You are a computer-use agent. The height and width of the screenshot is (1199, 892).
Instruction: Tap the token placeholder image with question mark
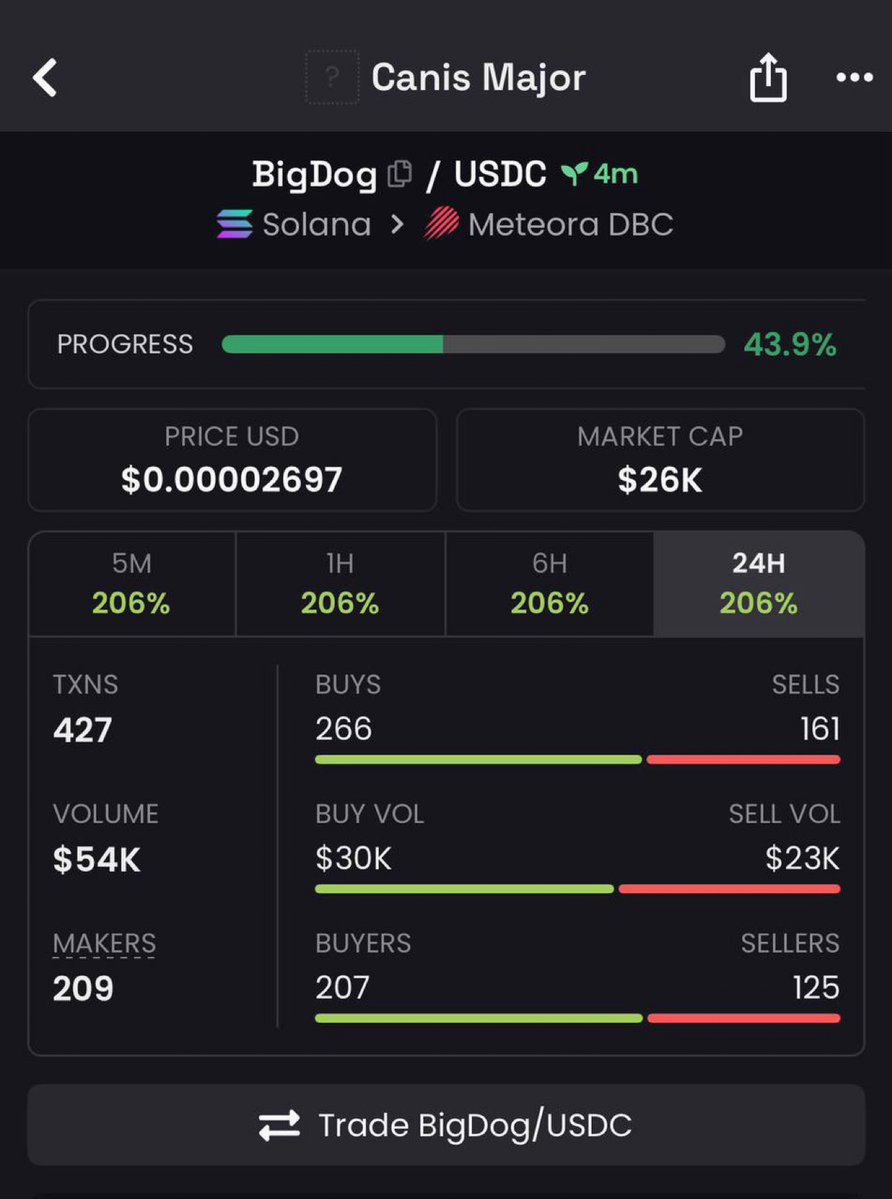click(332, 77)
